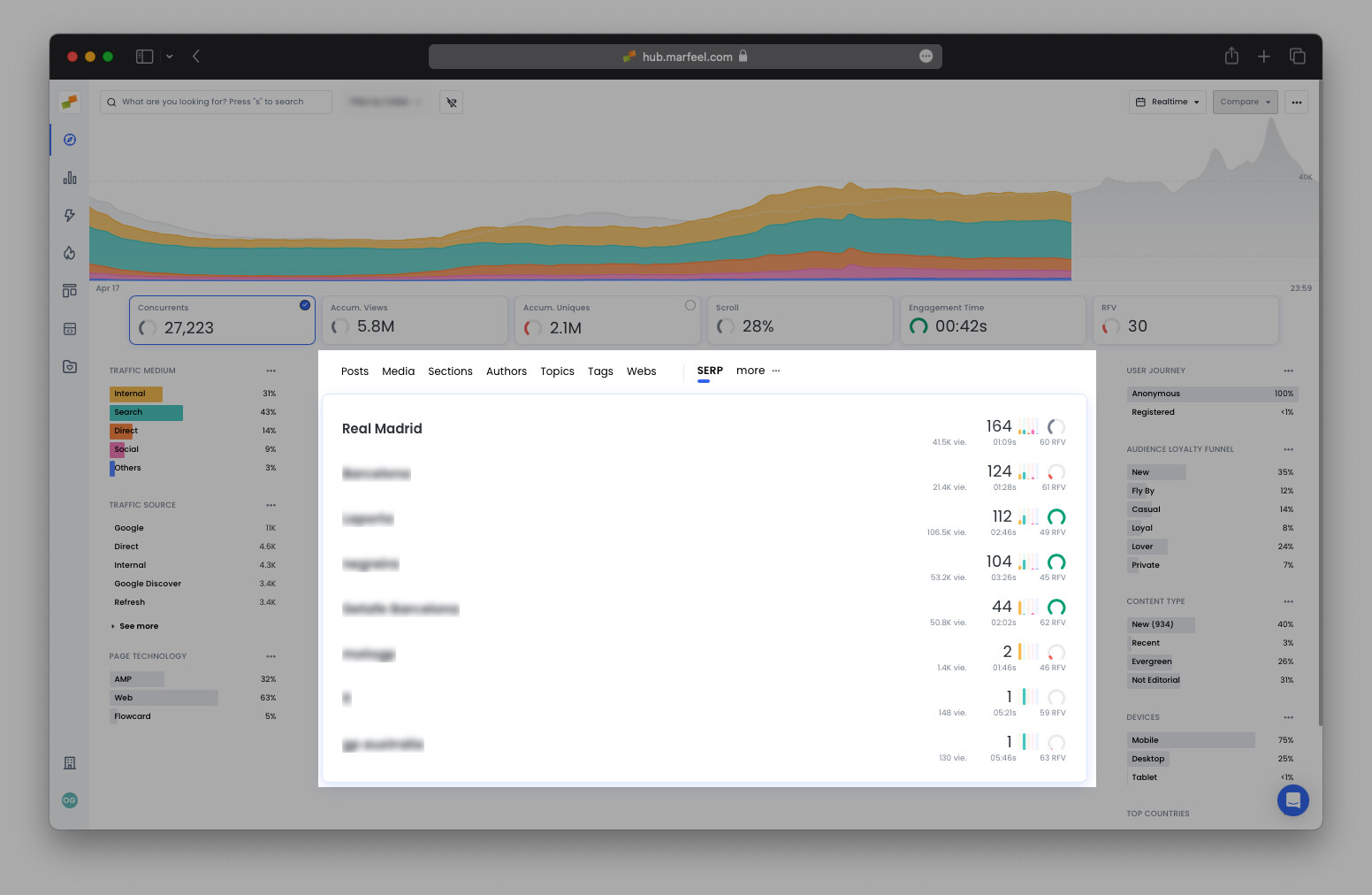The height and width of the screenshot is (895, 1372).
Task: Select the bar chart analytics icon in sidebar
Action: click(69, 177)
